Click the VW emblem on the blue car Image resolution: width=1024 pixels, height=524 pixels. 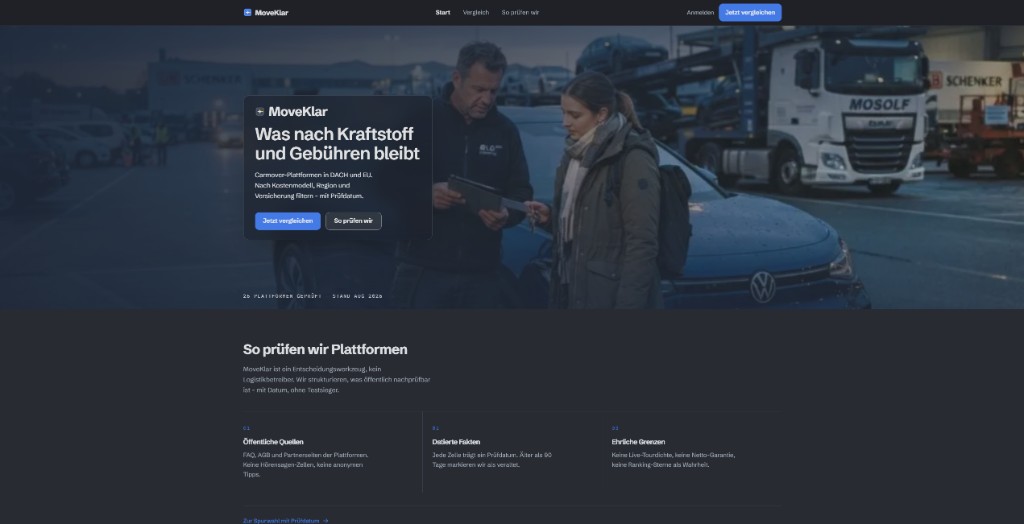click(x=762, y=287)
